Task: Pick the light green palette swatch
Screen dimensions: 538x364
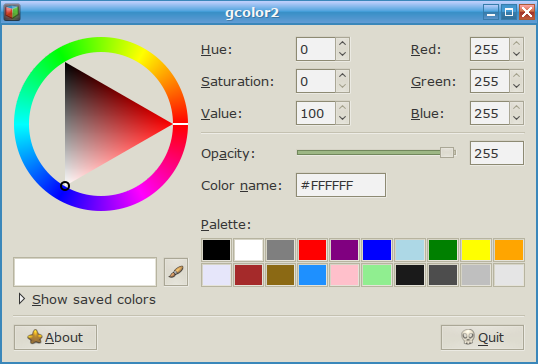Action: point(377,275)
